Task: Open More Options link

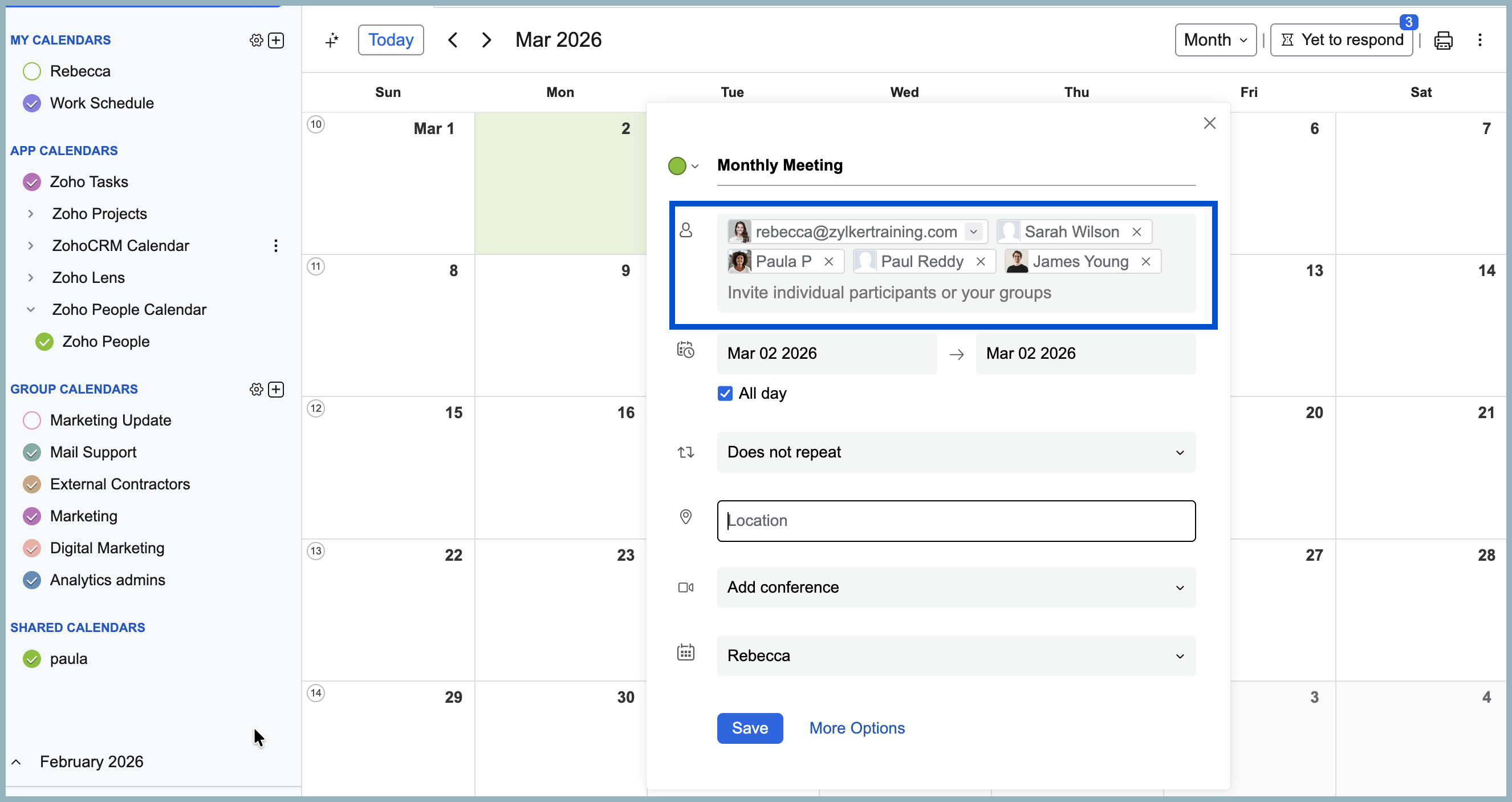Action: pos(856,728)
